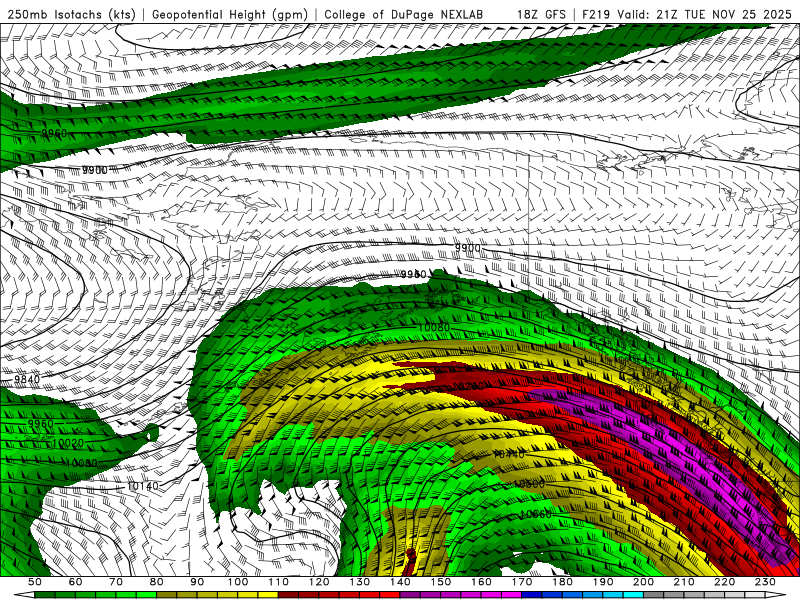Click the 60 knot color bar label

pyautogui.click(x=76, y=582)
